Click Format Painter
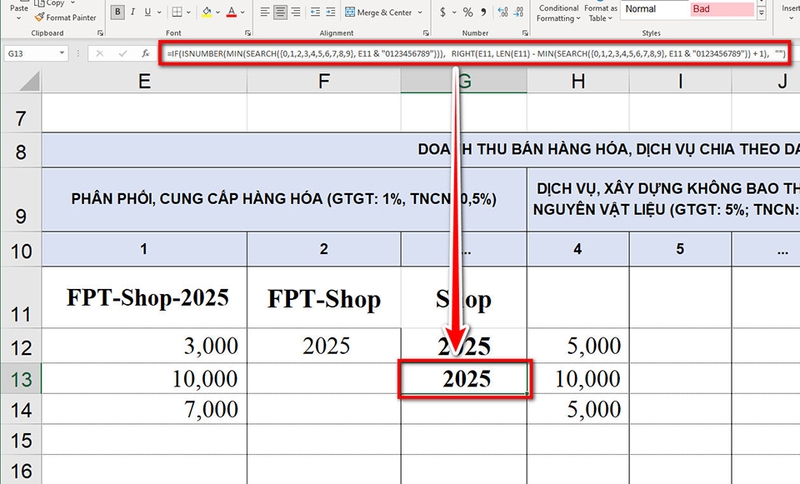This screenshot has height=484, width=800. pos(65,17)
